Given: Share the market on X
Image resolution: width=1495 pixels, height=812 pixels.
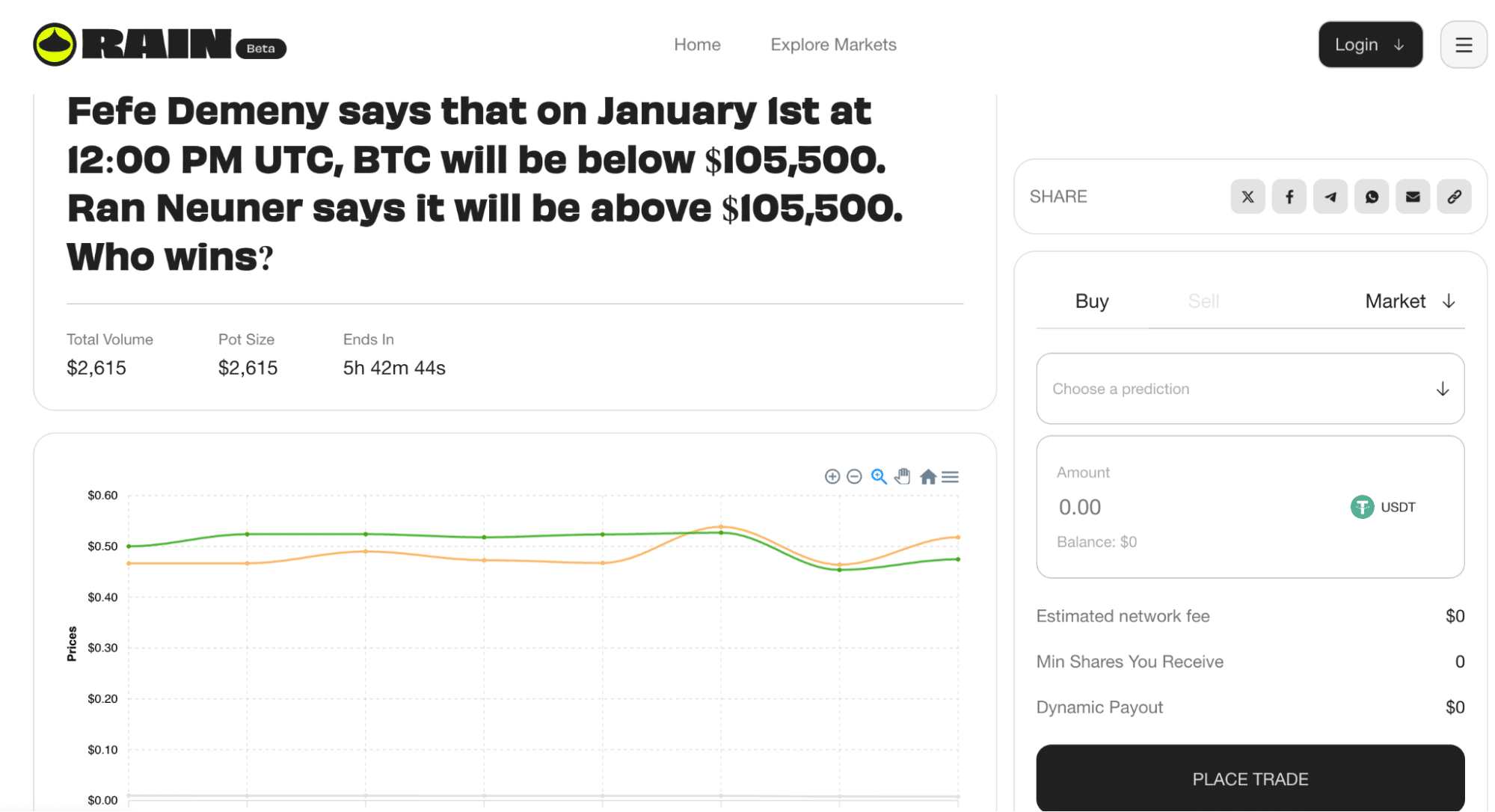Looking at the screenshot, I should [x=1247, y=196].
